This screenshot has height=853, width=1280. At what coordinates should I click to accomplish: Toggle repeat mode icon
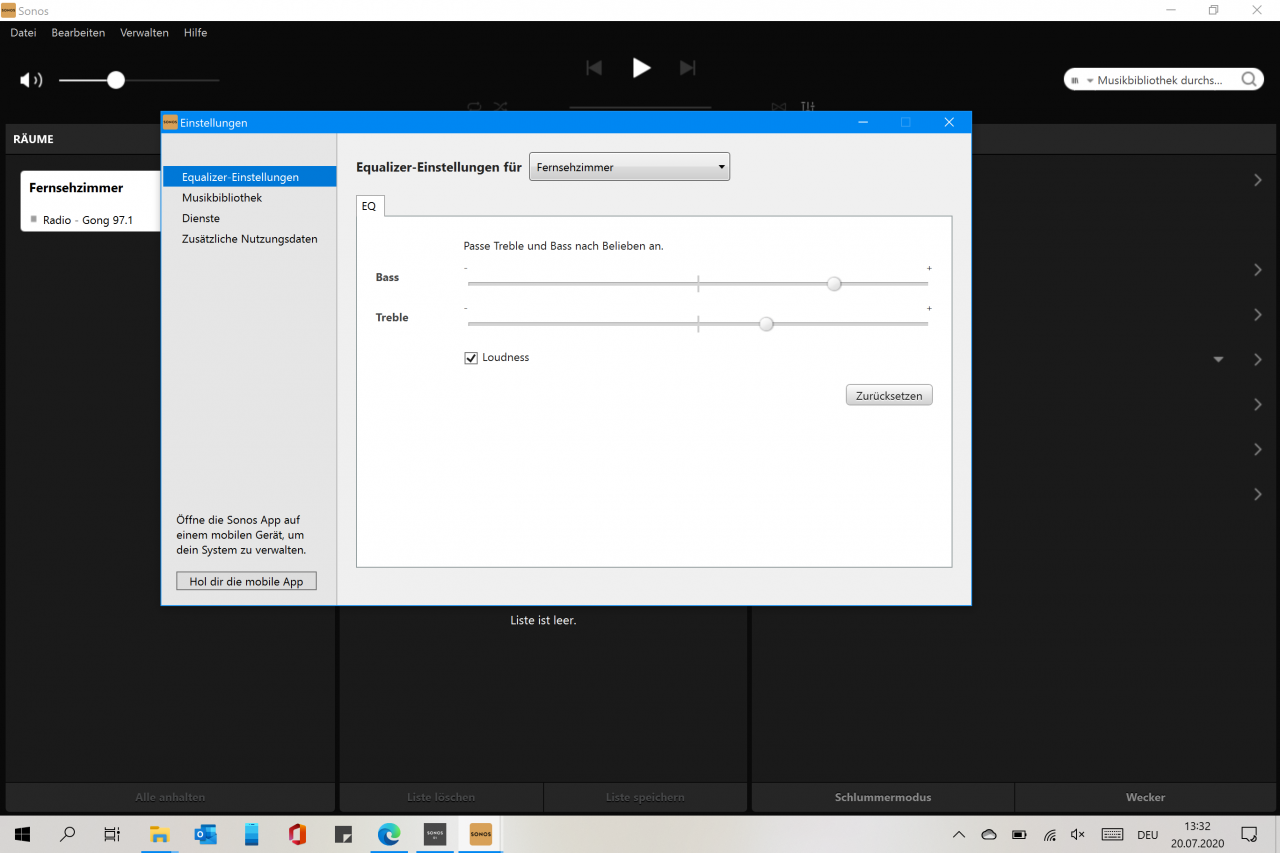(474, 106)
